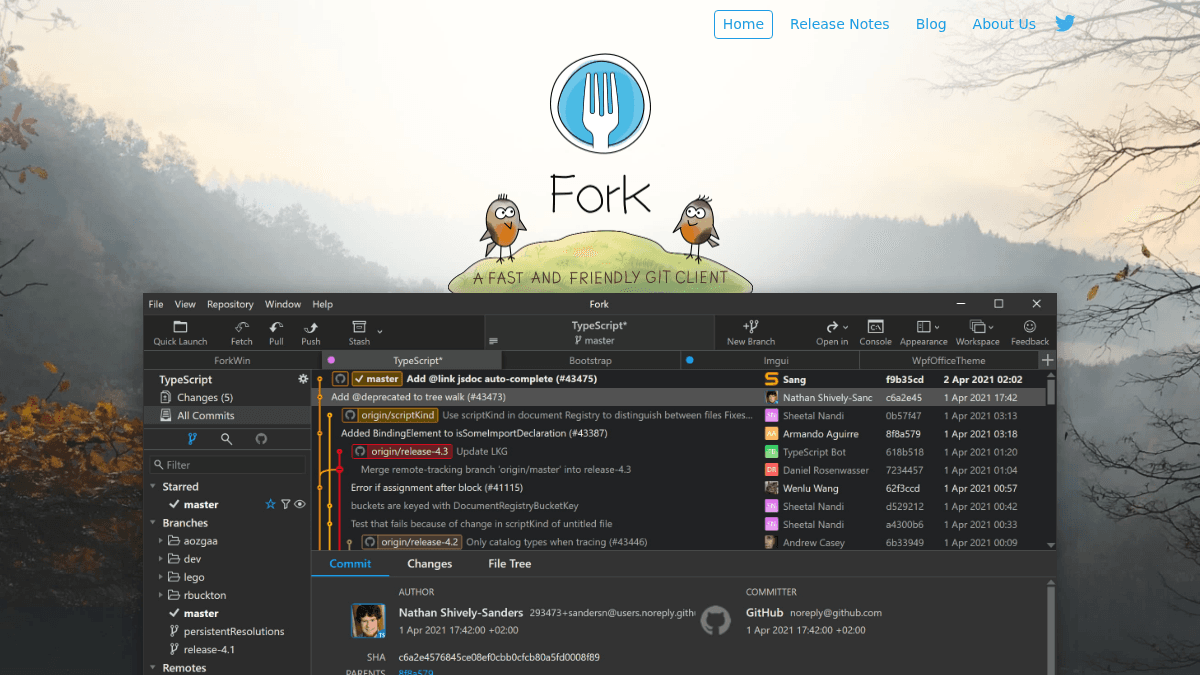Switch to the ForkWin repository tab
Image resolution: width=1200 pixels, height=675 pixels.
pos(233,360)
